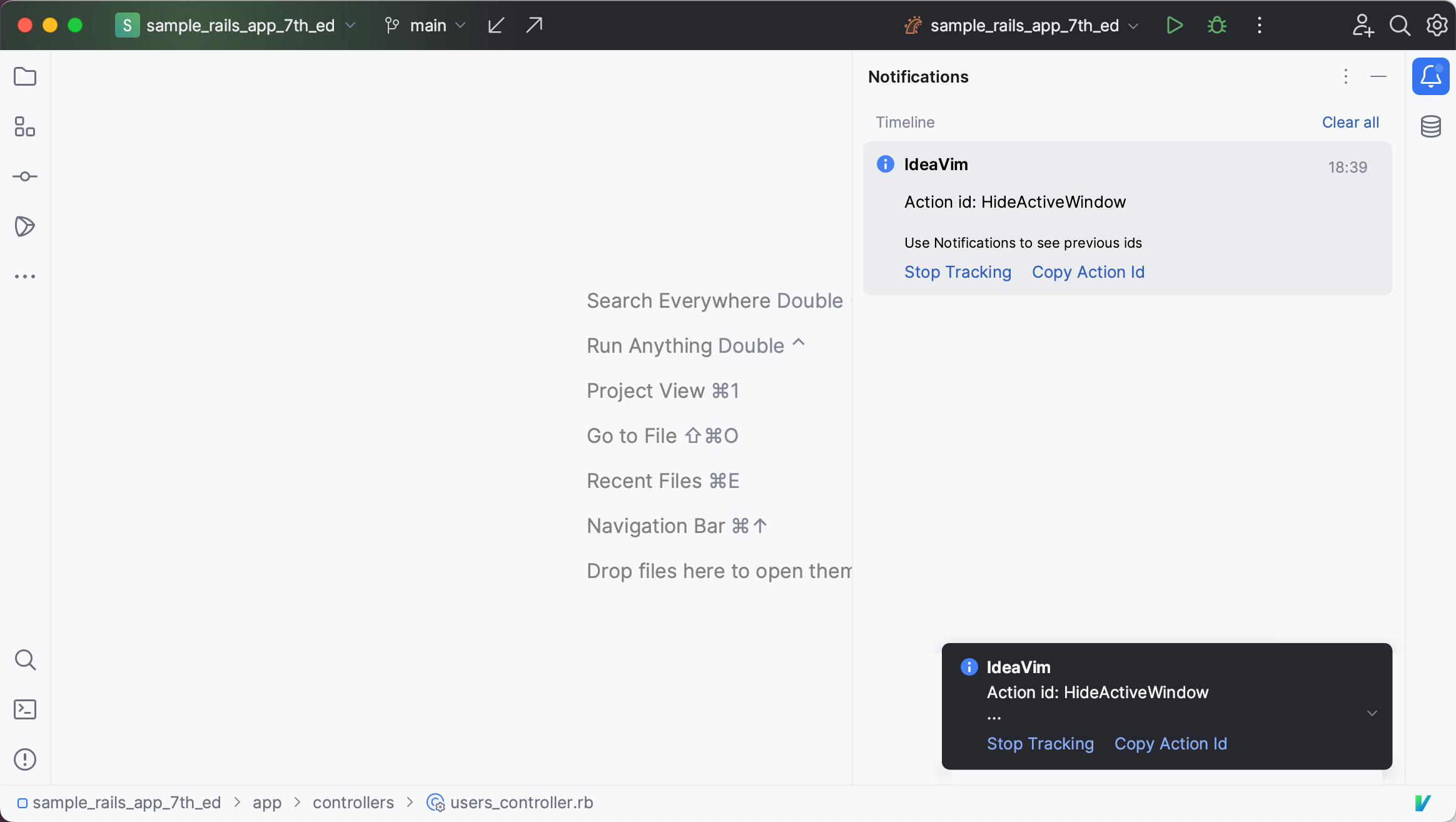Click Stop Tracking in the timeline notification
Image resolution: width=1456 pixels, height=822 pixels.
pyautogui.click(x=958, y=272)
